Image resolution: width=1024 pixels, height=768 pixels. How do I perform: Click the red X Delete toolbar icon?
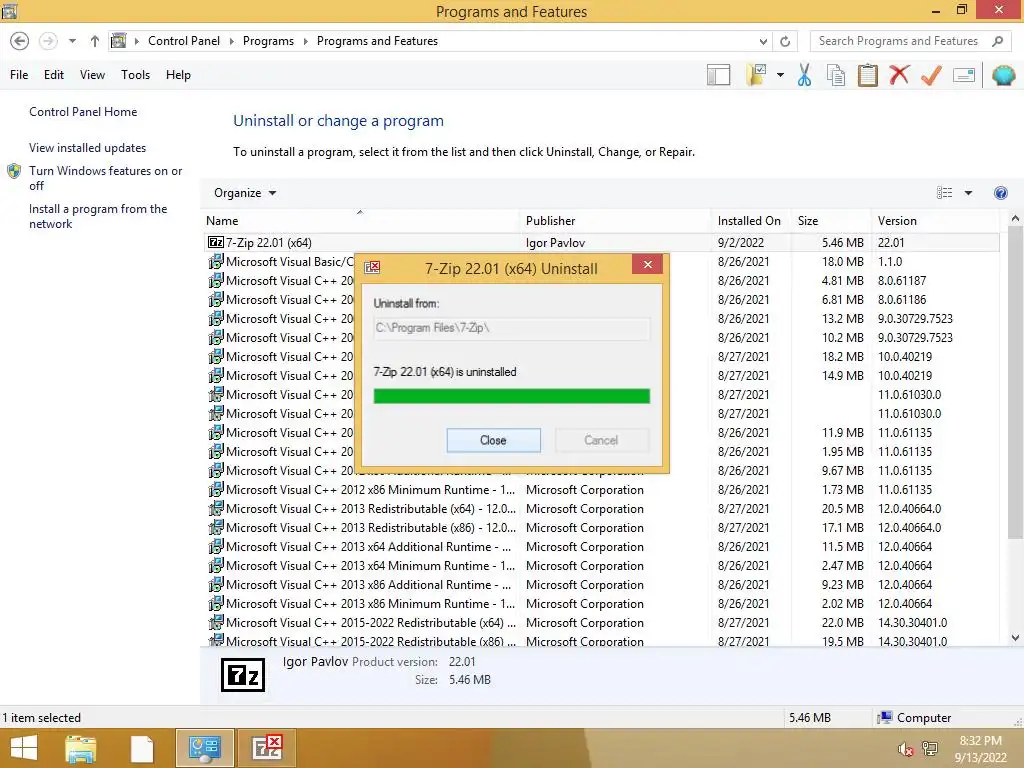(899, 74)
